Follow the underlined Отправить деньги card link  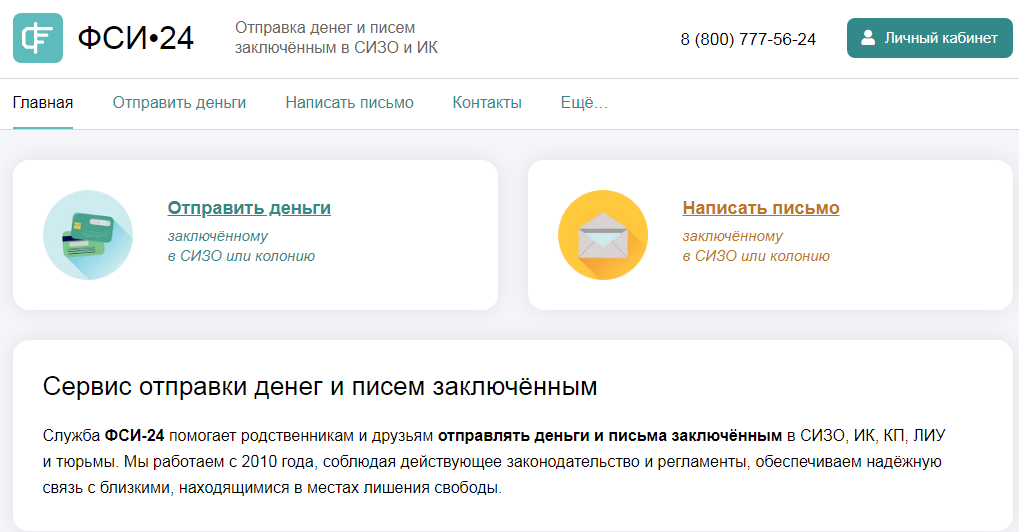coord(249,208)
